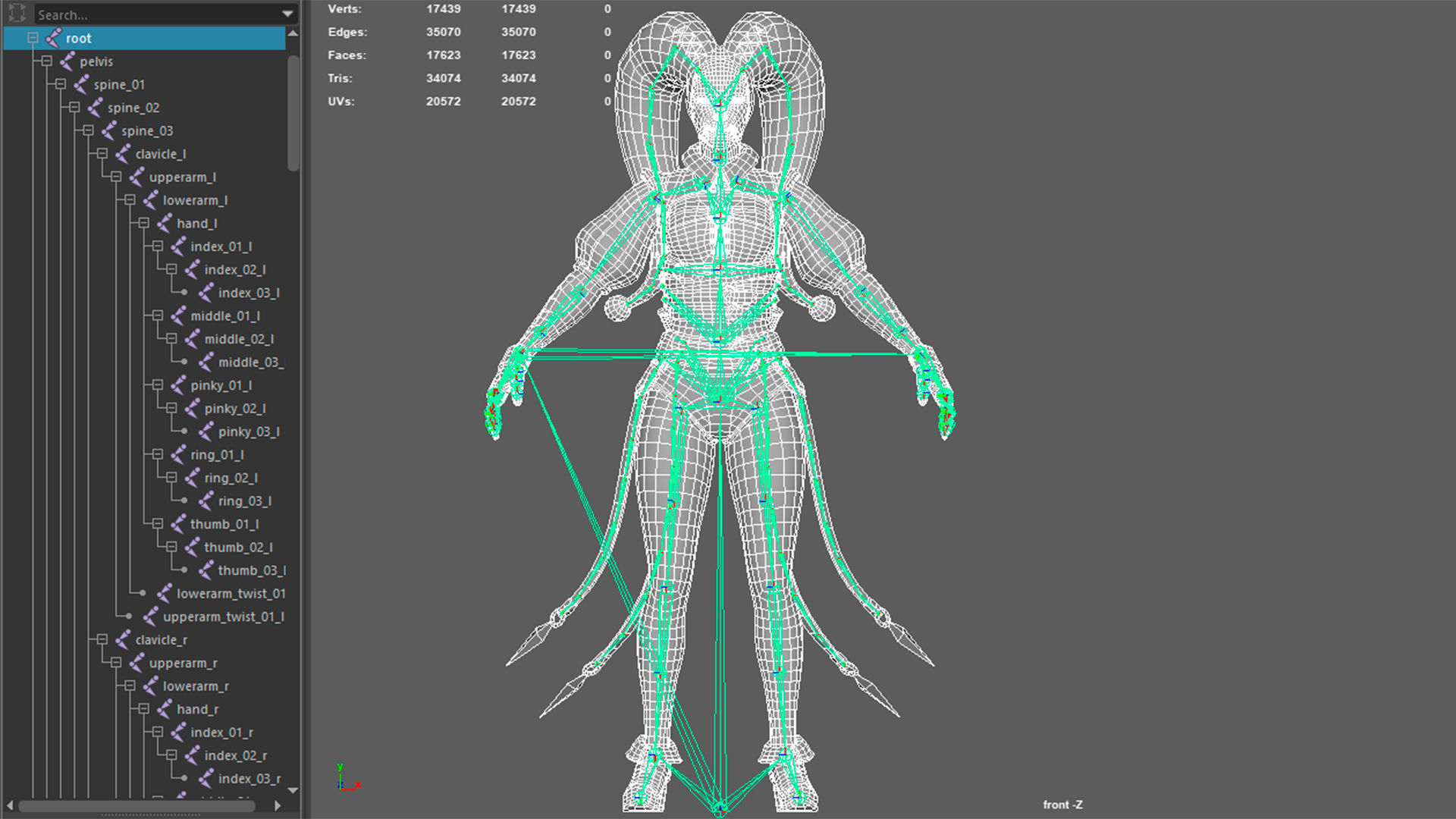Collapse the index_01_l joint chain
The height and width of the screenshot is (819, 1456).
[x=158, y=246]
